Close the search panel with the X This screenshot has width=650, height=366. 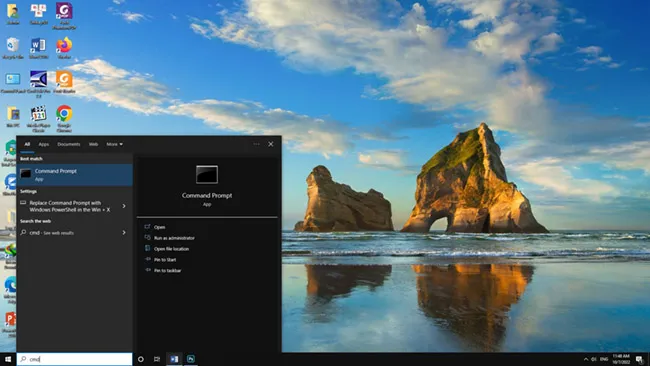click(271, 144)
